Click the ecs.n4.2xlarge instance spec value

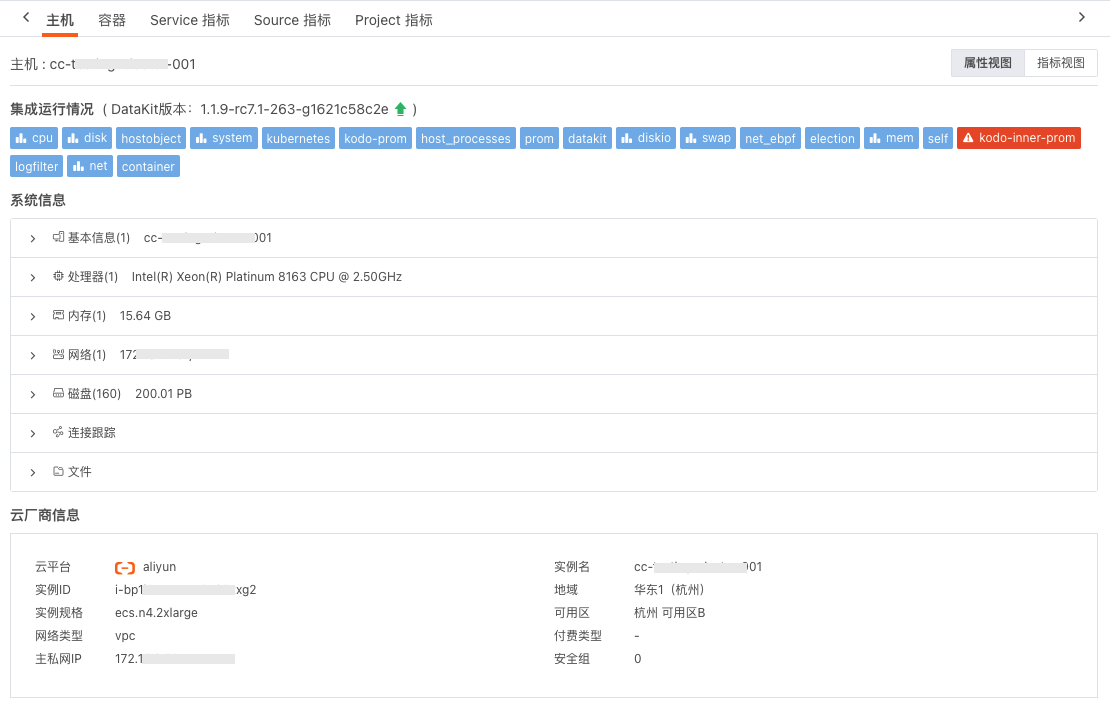(x=156, y=613)
